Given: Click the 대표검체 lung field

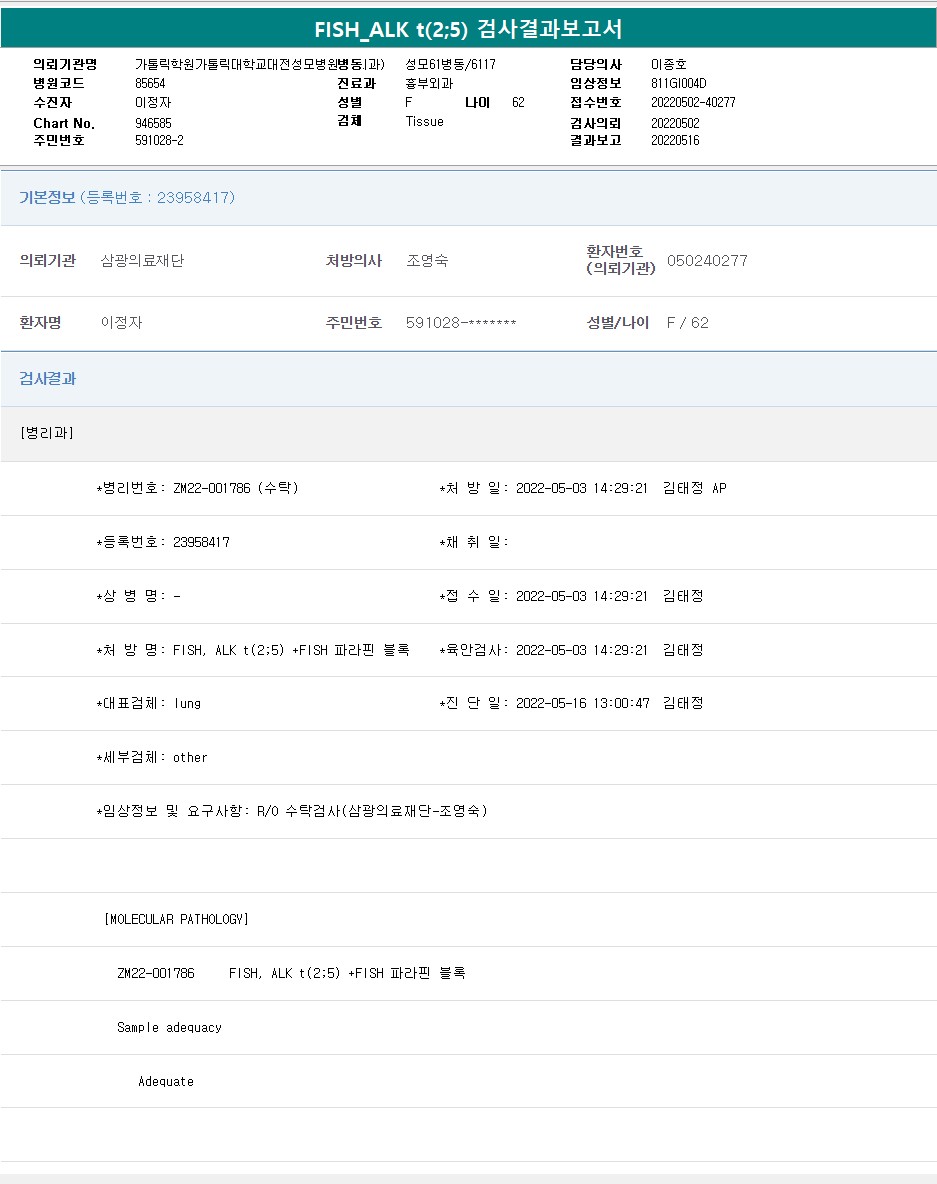Looking at the screenshot, I should coord(148,704).
